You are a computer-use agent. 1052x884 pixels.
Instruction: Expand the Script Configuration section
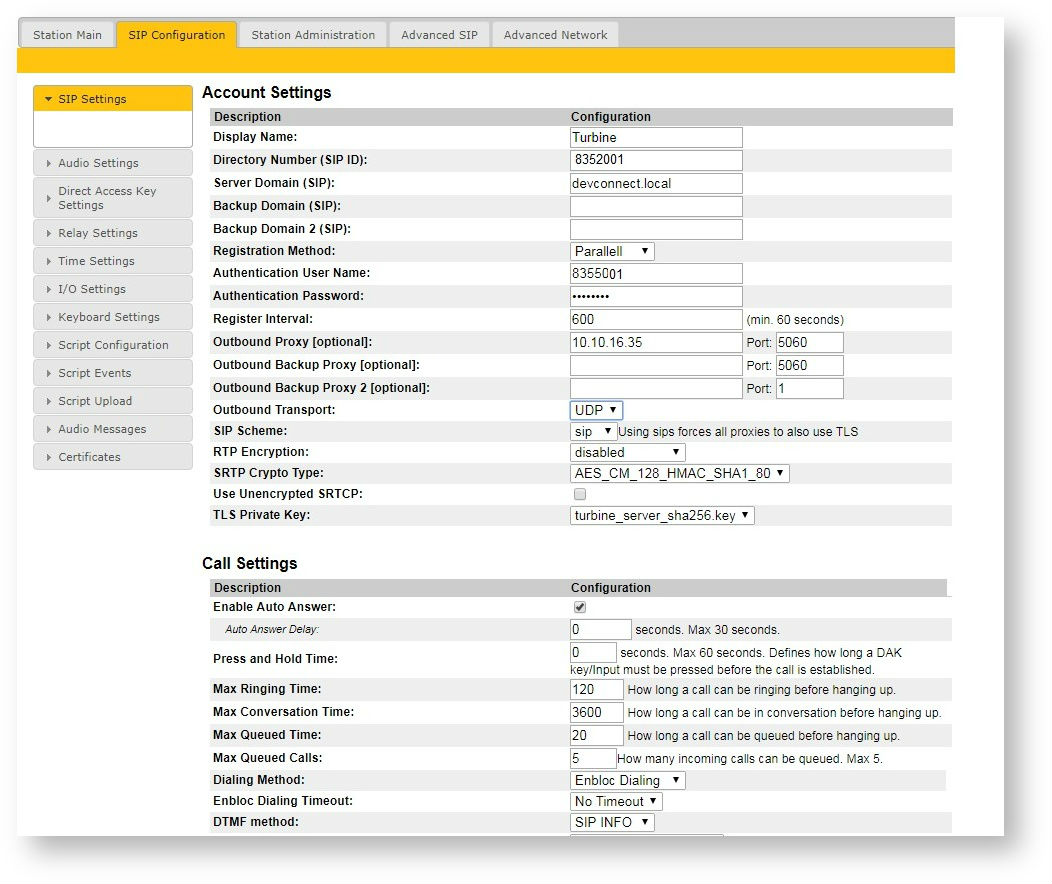point(112,345)
